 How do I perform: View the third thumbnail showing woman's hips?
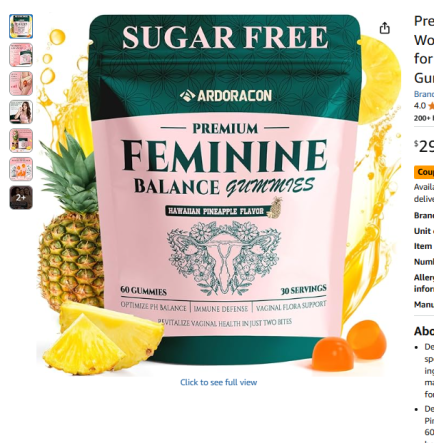21,83
